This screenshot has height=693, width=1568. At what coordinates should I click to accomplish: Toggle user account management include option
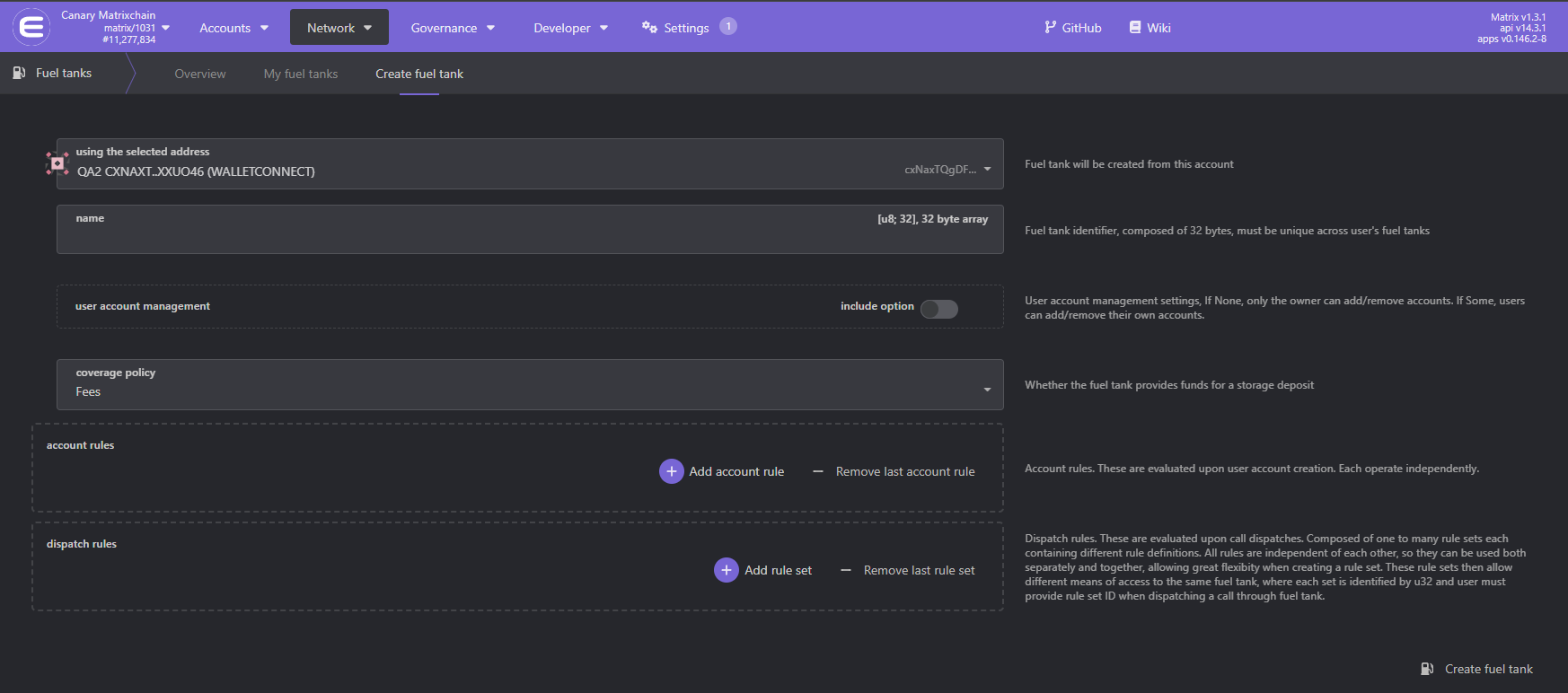[x=939, y=309]
